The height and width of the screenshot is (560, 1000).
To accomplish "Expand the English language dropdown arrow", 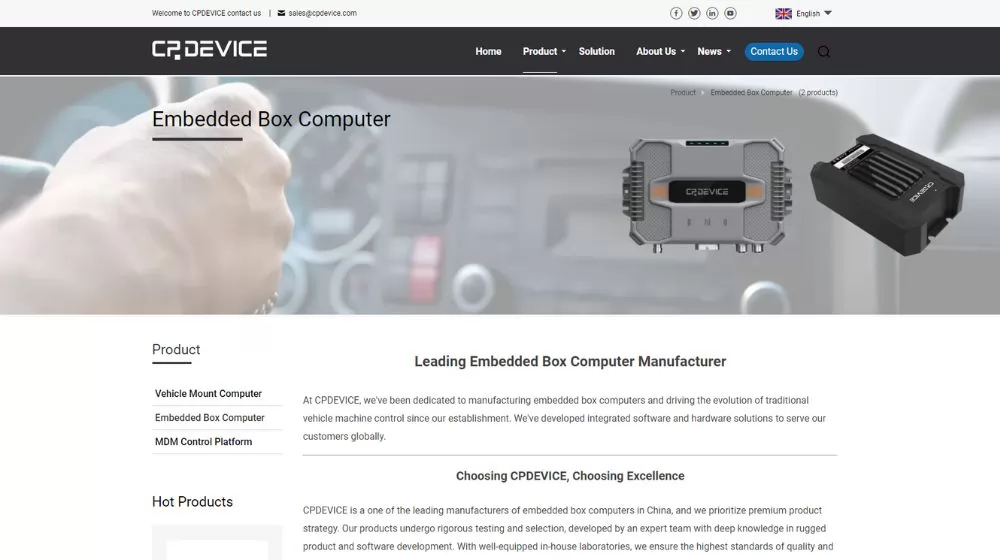I will [828, 13].
